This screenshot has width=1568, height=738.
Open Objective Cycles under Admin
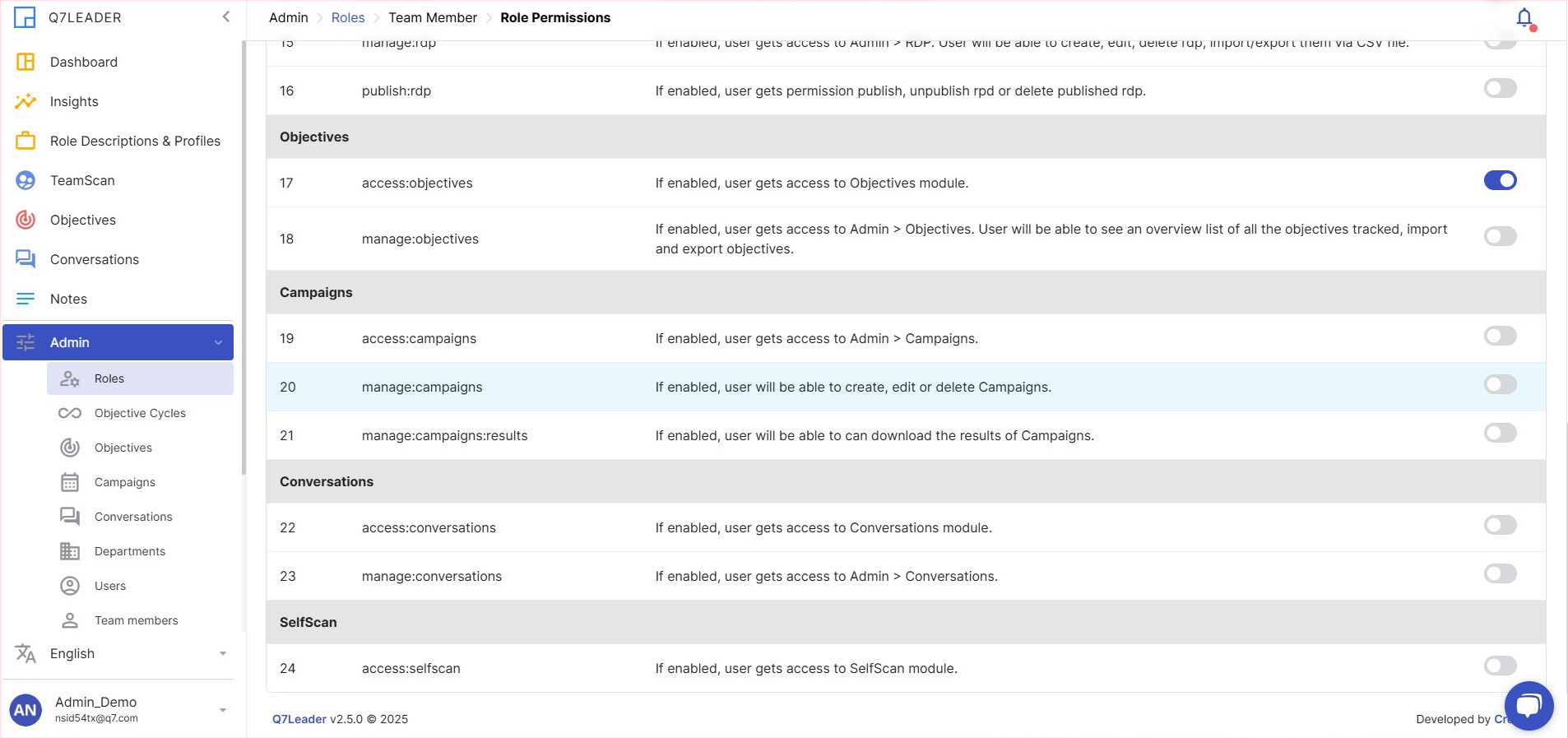click(140, 413)
